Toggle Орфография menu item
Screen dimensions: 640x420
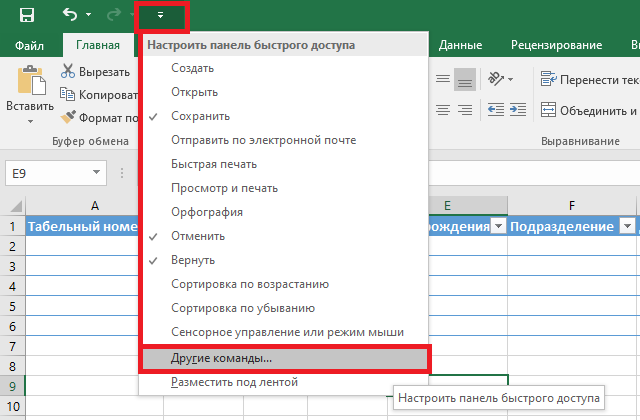tap(284, 212)
